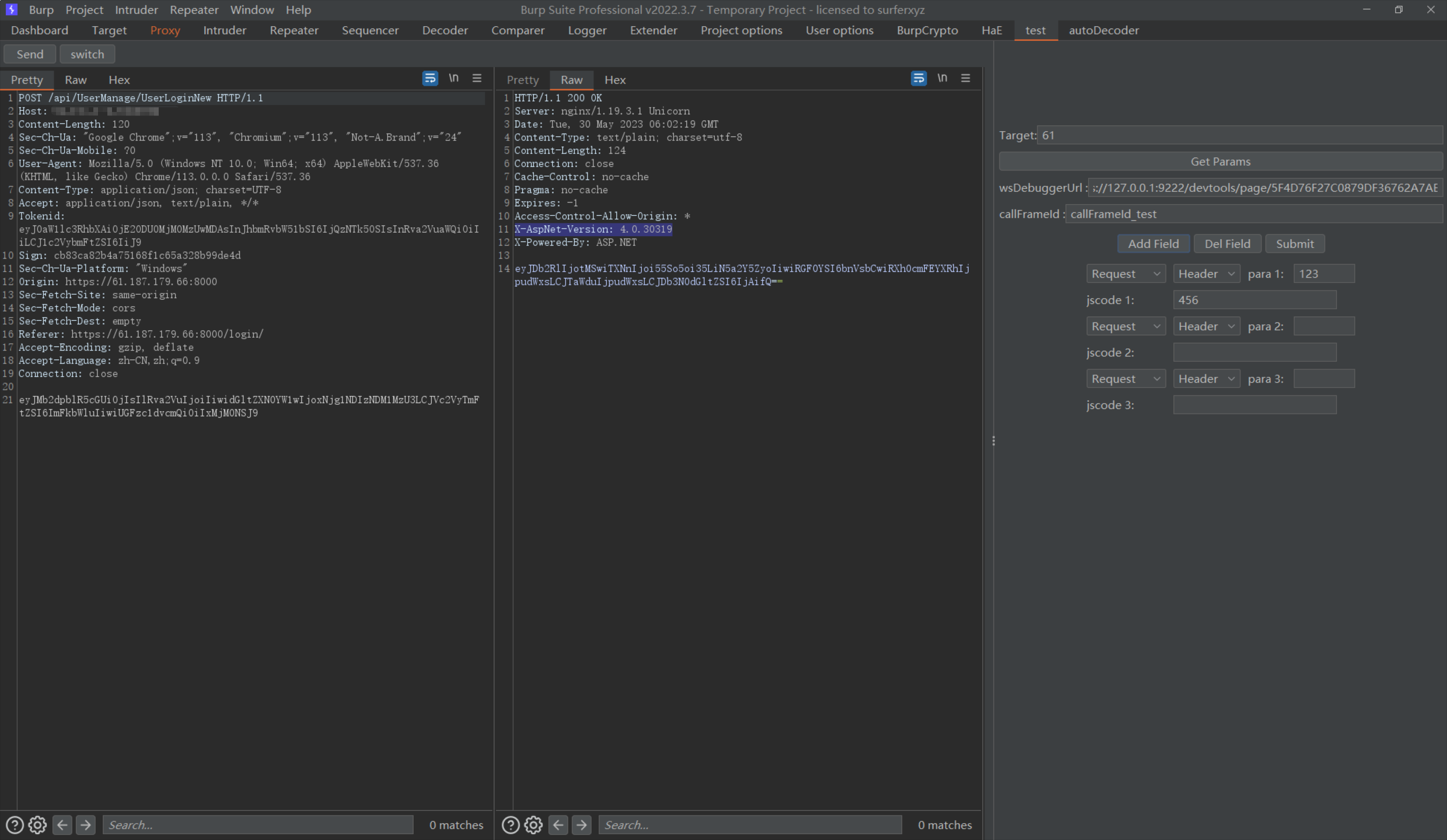Focus the wsDebuggerUrl input field
Image resolution: width=1447 pixels, height=840 pixels.
point(1265,188)
